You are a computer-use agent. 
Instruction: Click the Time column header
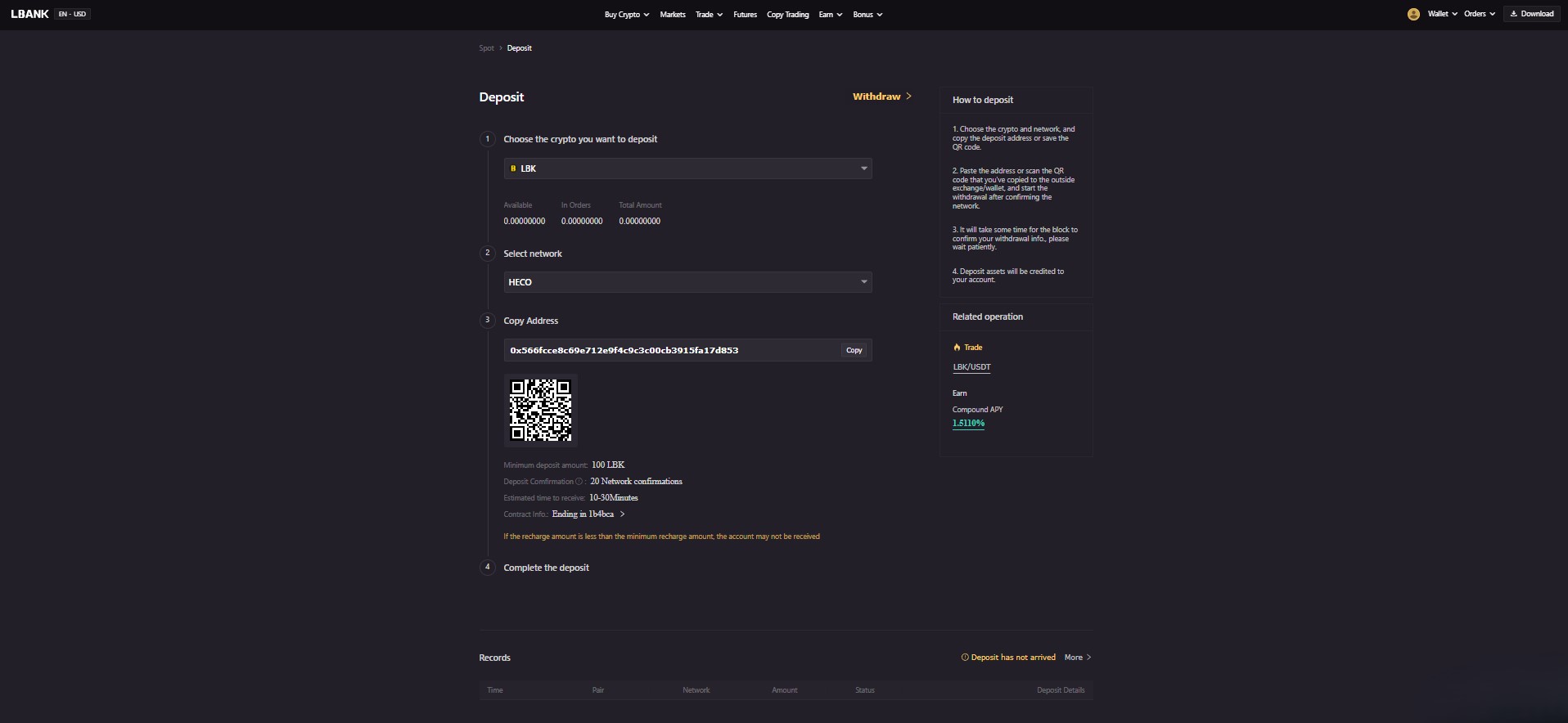click(x=495, y=690)
